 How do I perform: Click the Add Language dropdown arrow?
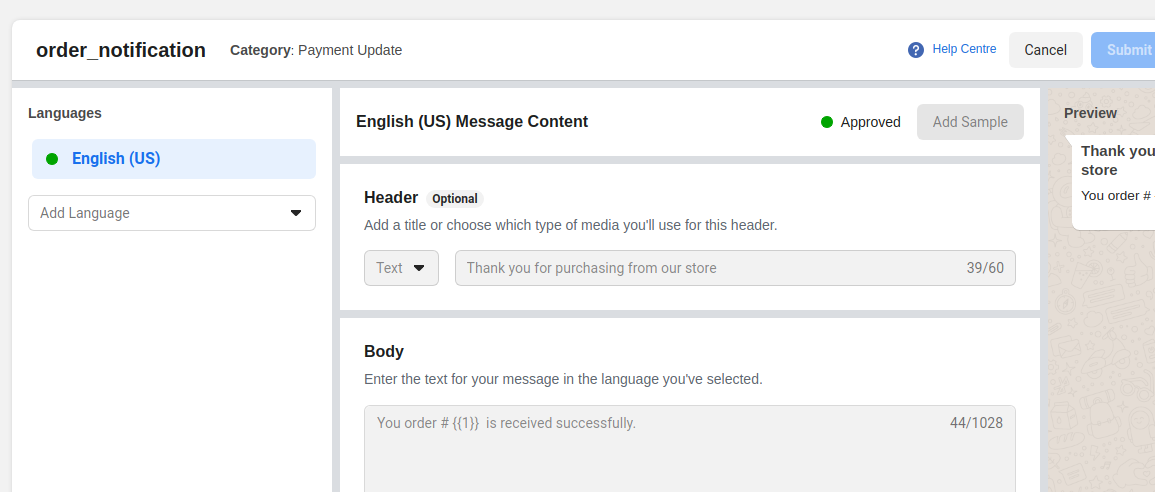pos(296,213)
